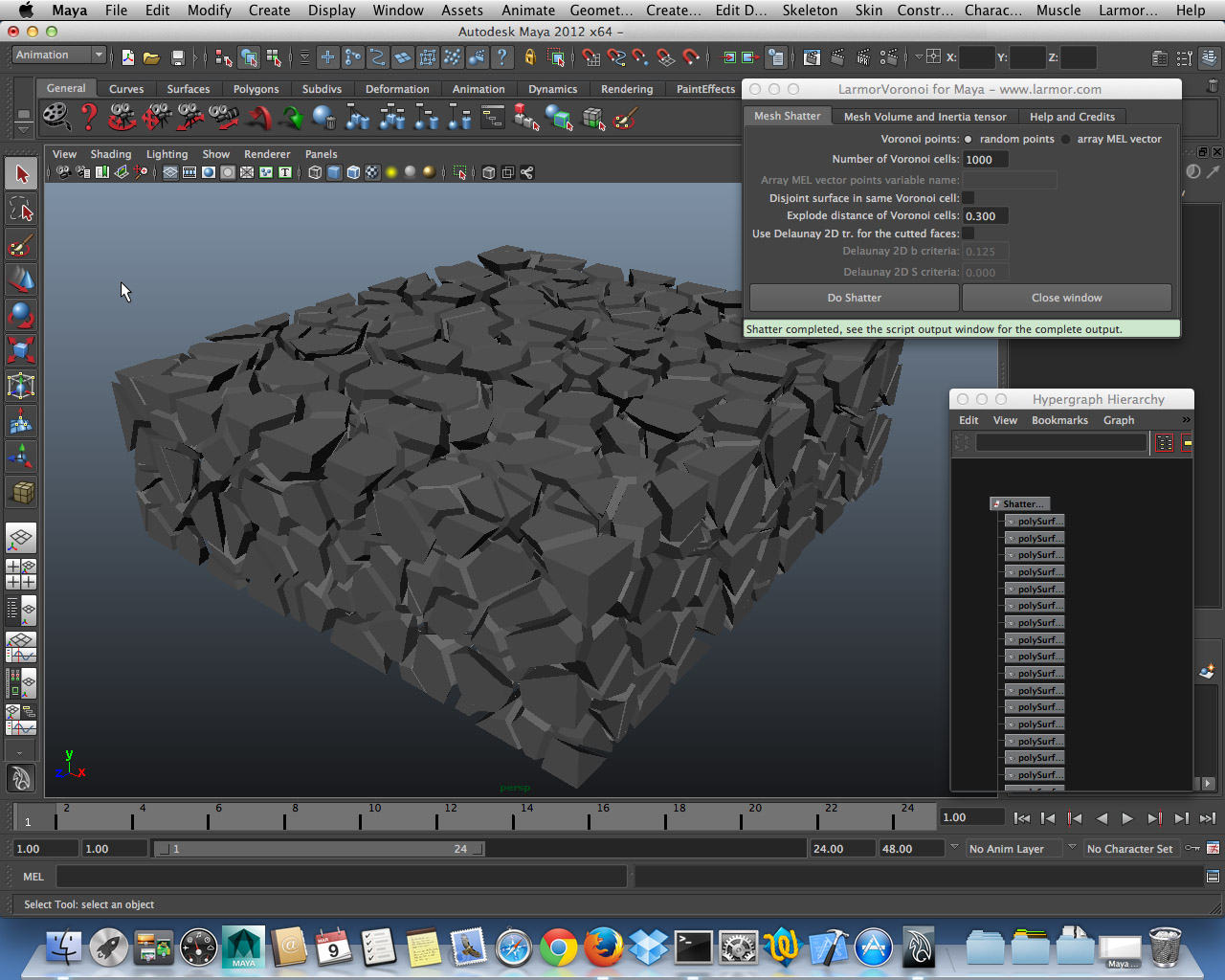
Task: Click the New Scene icon
Action: click(127, 57)
